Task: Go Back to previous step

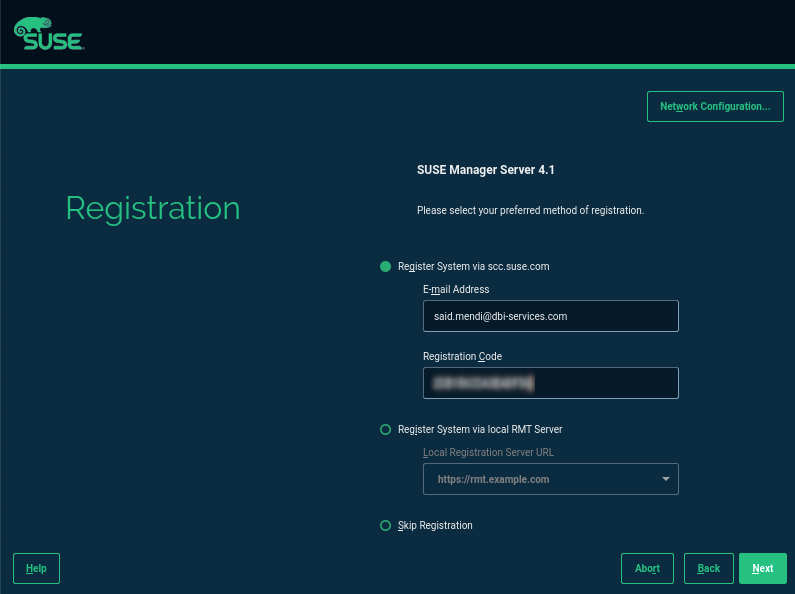Action: point(709,569)
